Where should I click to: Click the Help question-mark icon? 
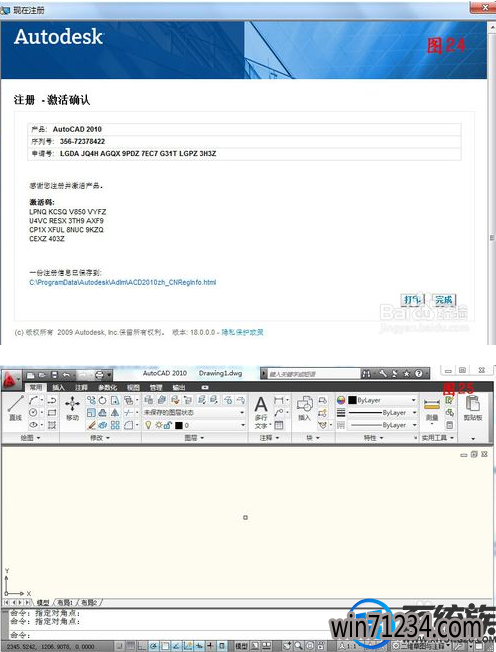[x=419, y=373]
